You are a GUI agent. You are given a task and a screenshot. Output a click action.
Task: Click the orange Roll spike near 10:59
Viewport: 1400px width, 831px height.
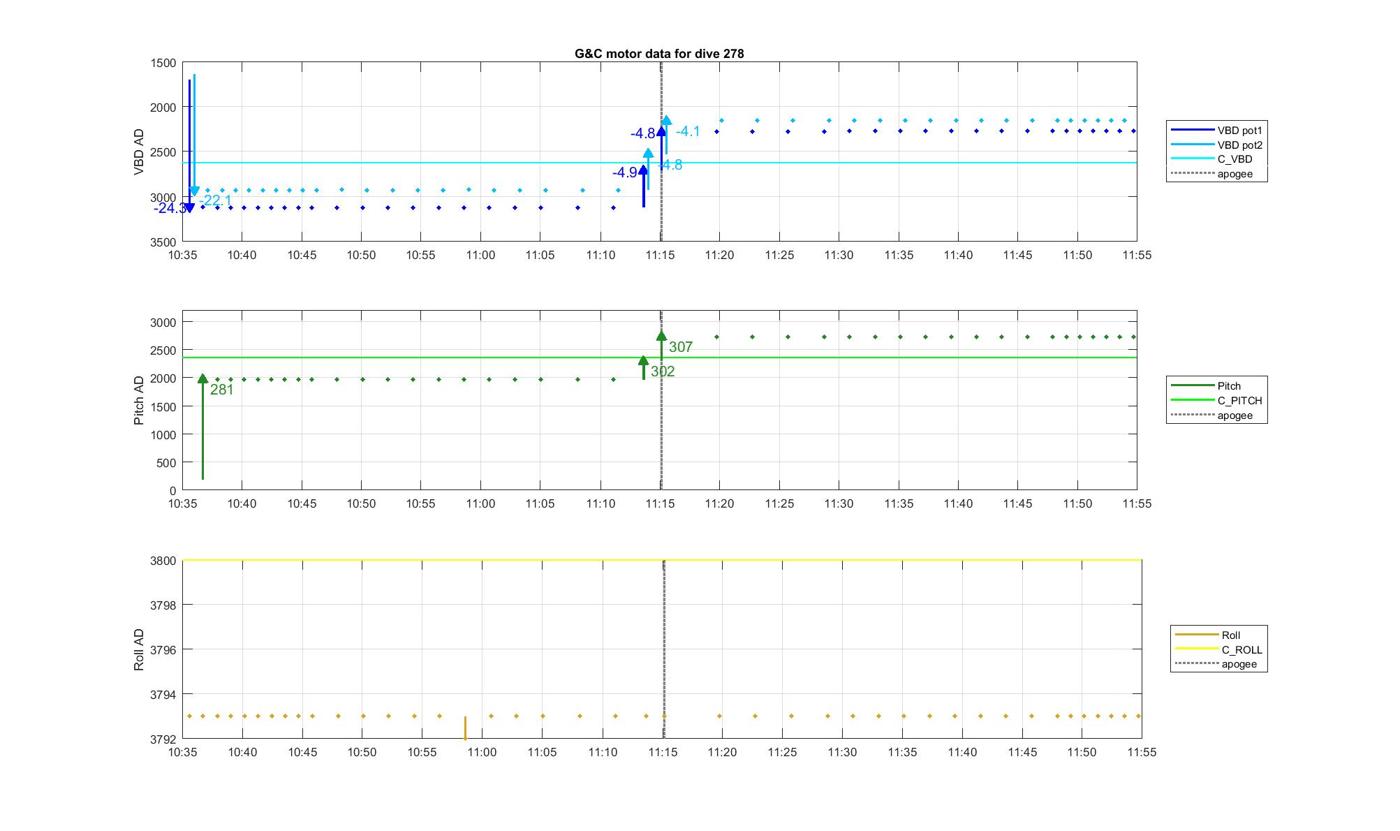coord(465,728)
